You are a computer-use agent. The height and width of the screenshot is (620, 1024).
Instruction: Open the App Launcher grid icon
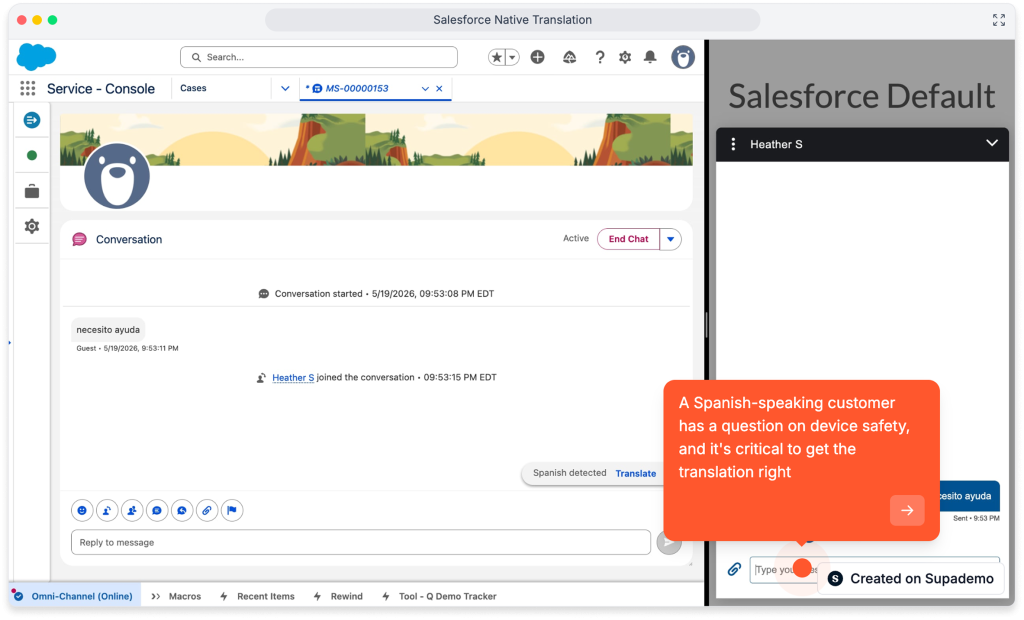pos(27,88)
